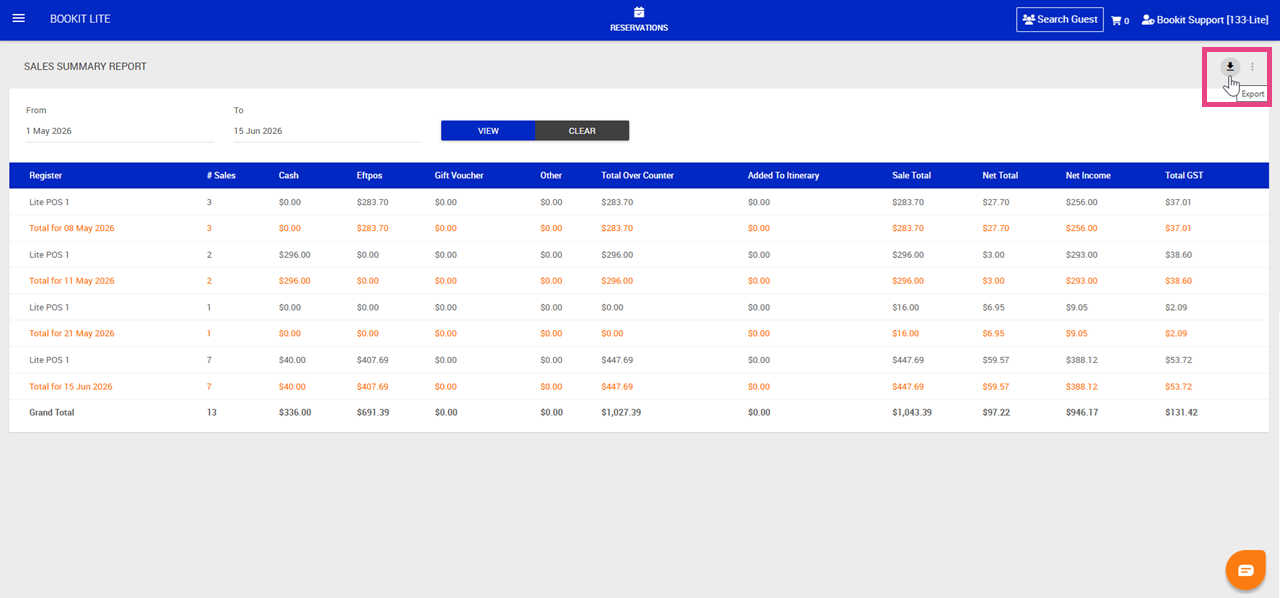Click the Grand Total row label

(52, 412)
